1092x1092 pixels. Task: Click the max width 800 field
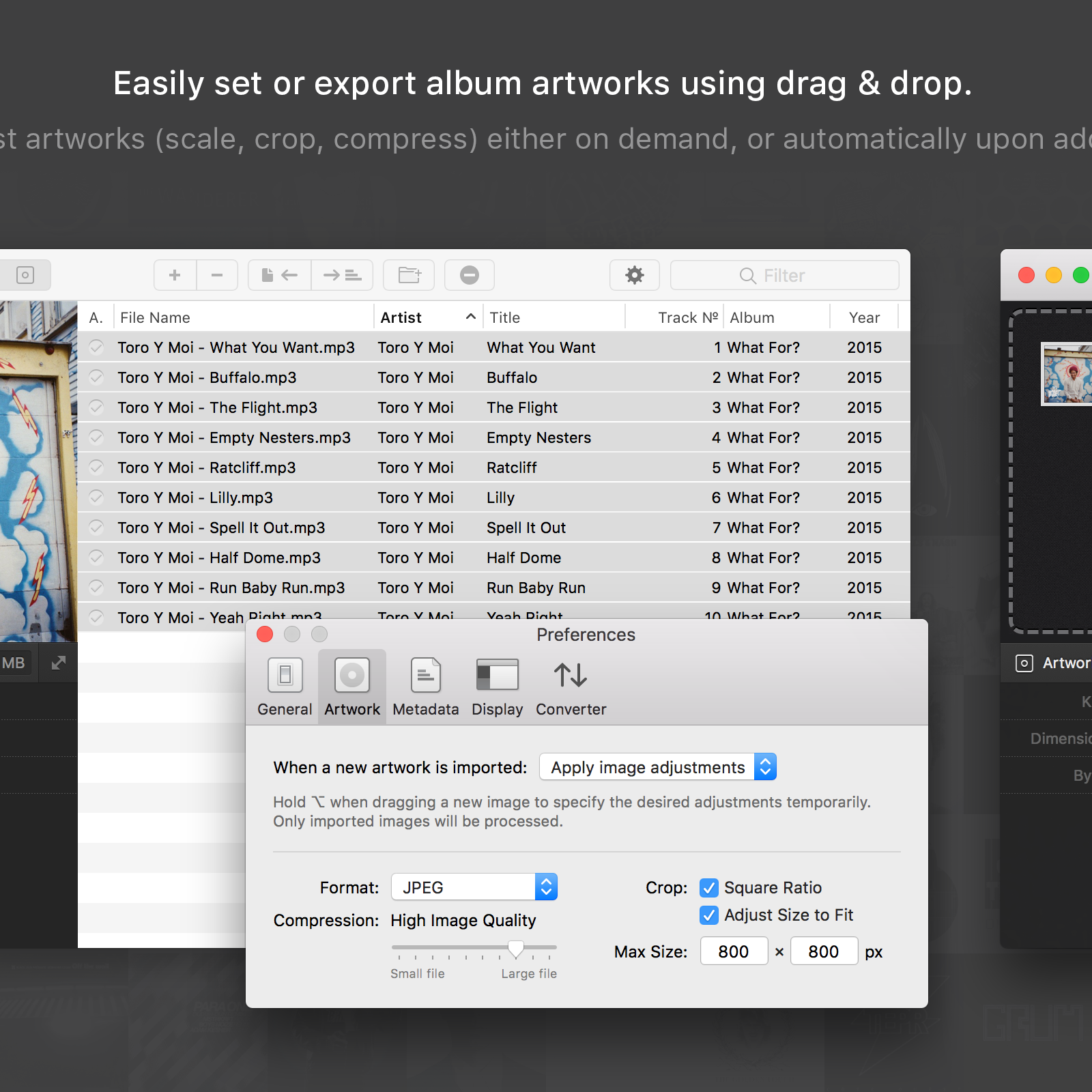pos(734,951)
